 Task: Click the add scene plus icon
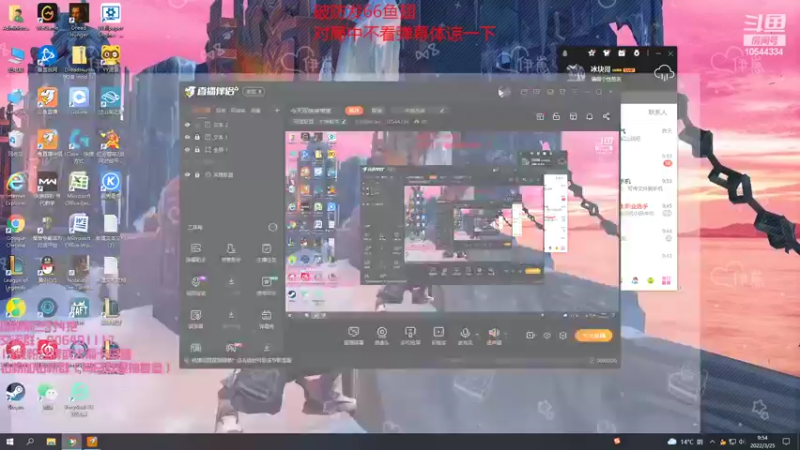[277, 110]
